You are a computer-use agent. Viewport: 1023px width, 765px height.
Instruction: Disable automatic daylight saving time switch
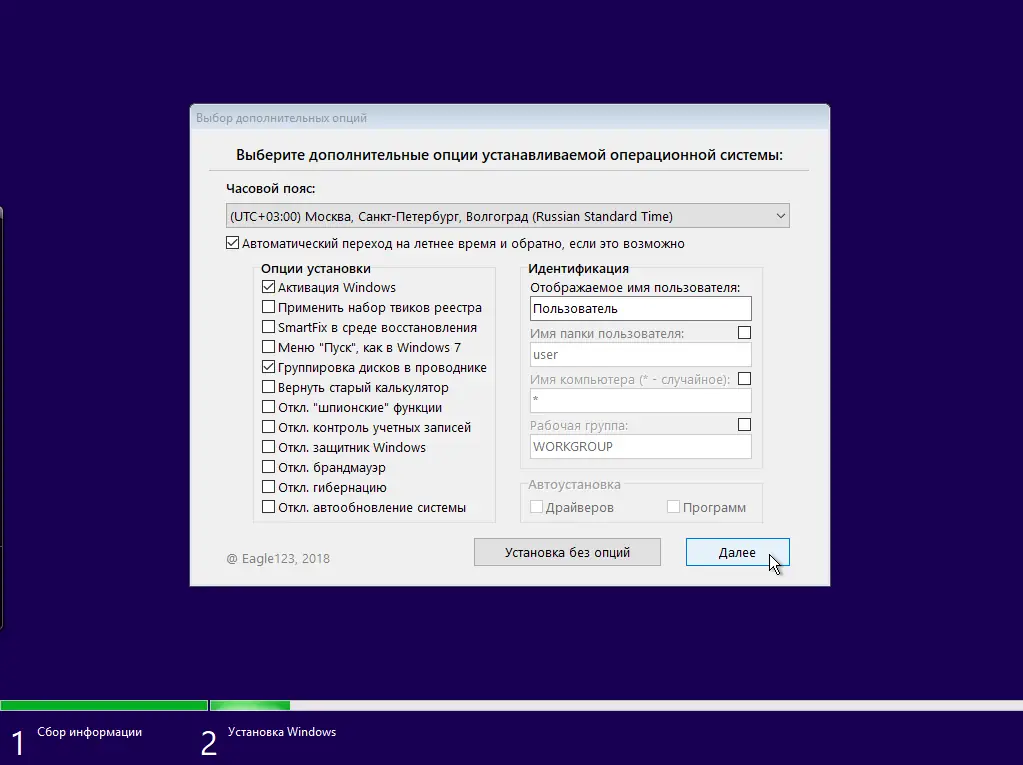click(231, 242)
